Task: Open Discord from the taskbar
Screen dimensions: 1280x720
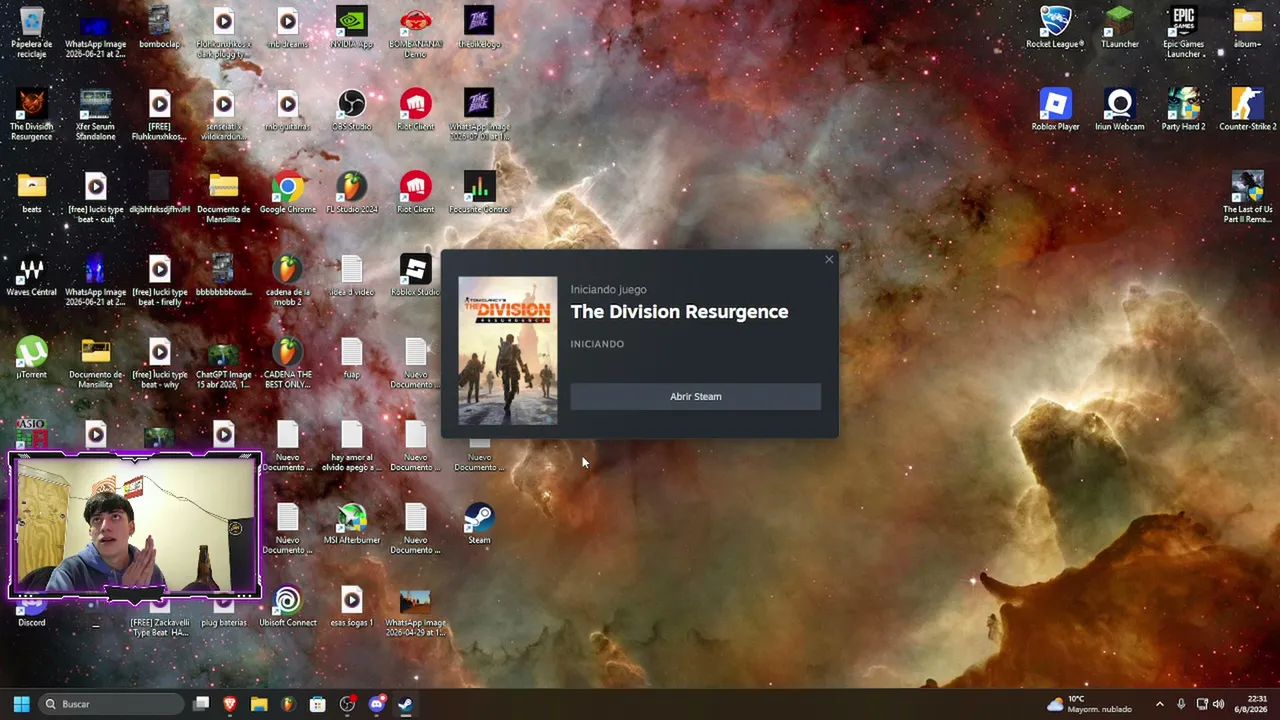Action: [x=376, y=704]
